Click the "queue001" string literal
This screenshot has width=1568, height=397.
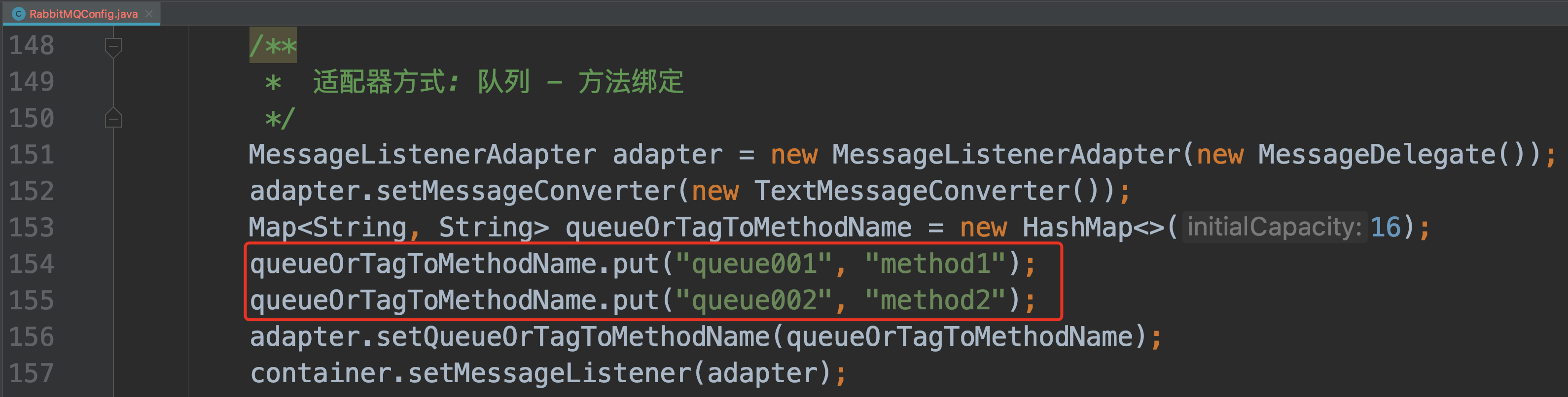tap(754, 264)
